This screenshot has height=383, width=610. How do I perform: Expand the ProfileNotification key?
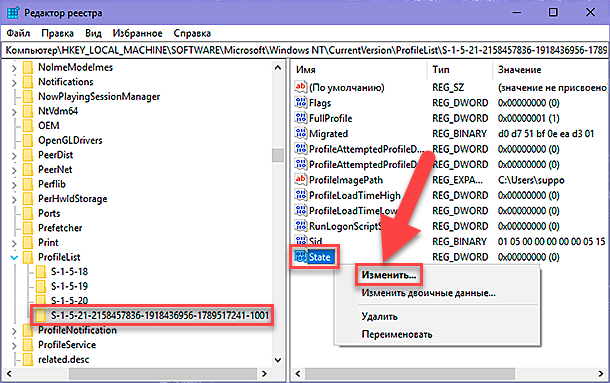coord(14,331)
